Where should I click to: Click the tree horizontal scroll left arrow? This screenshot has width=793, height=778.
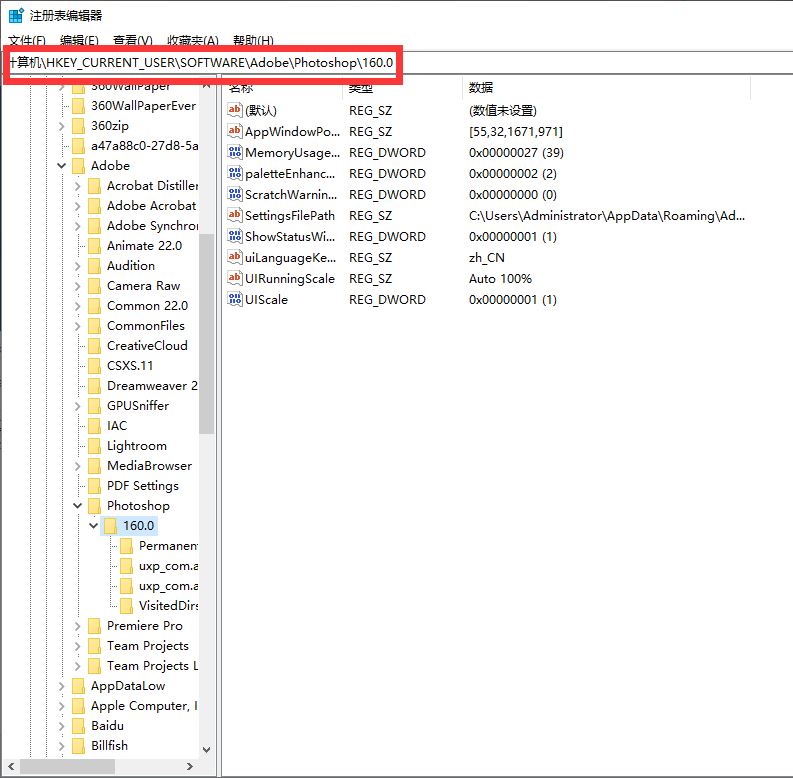point(11,766)
